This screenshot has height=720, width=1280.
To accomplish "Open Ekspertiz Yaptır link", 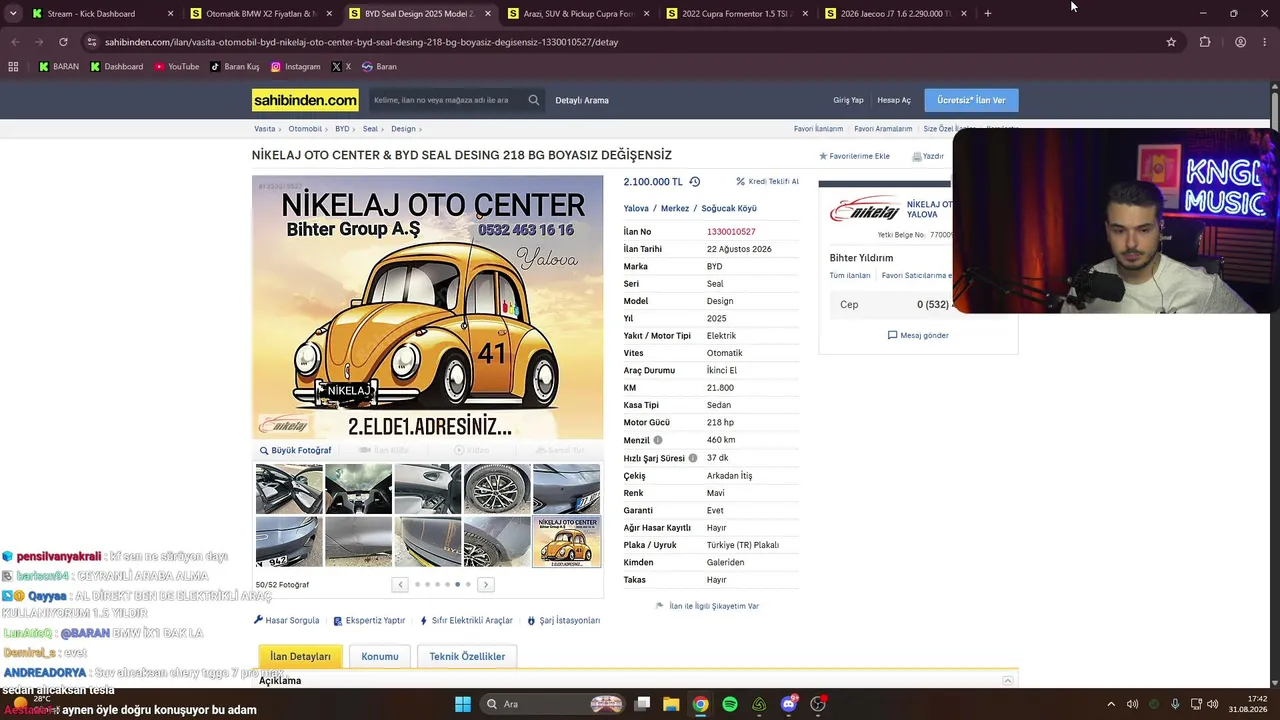I will pos(369,620).
